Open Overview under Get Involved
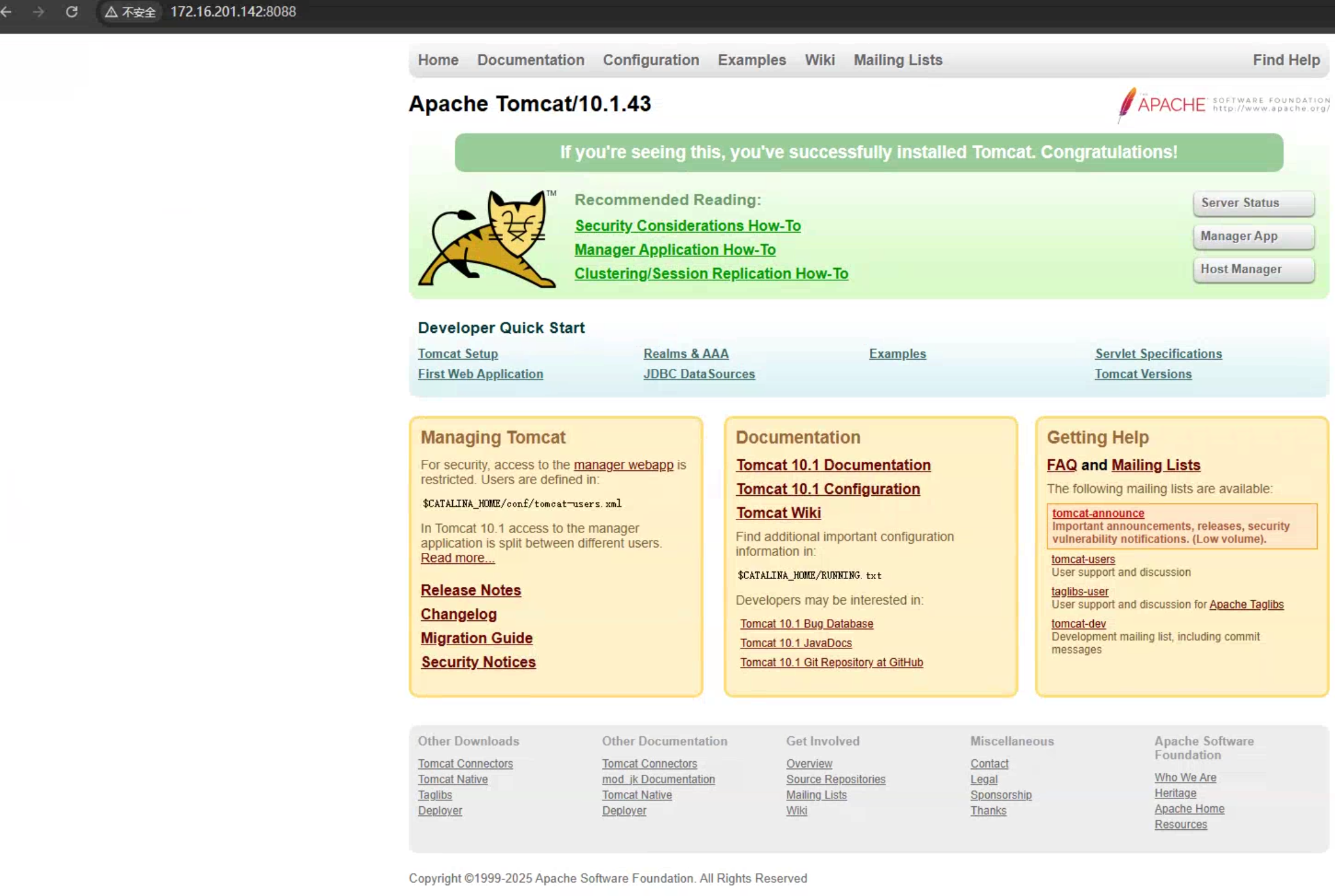 pos(809,764)
